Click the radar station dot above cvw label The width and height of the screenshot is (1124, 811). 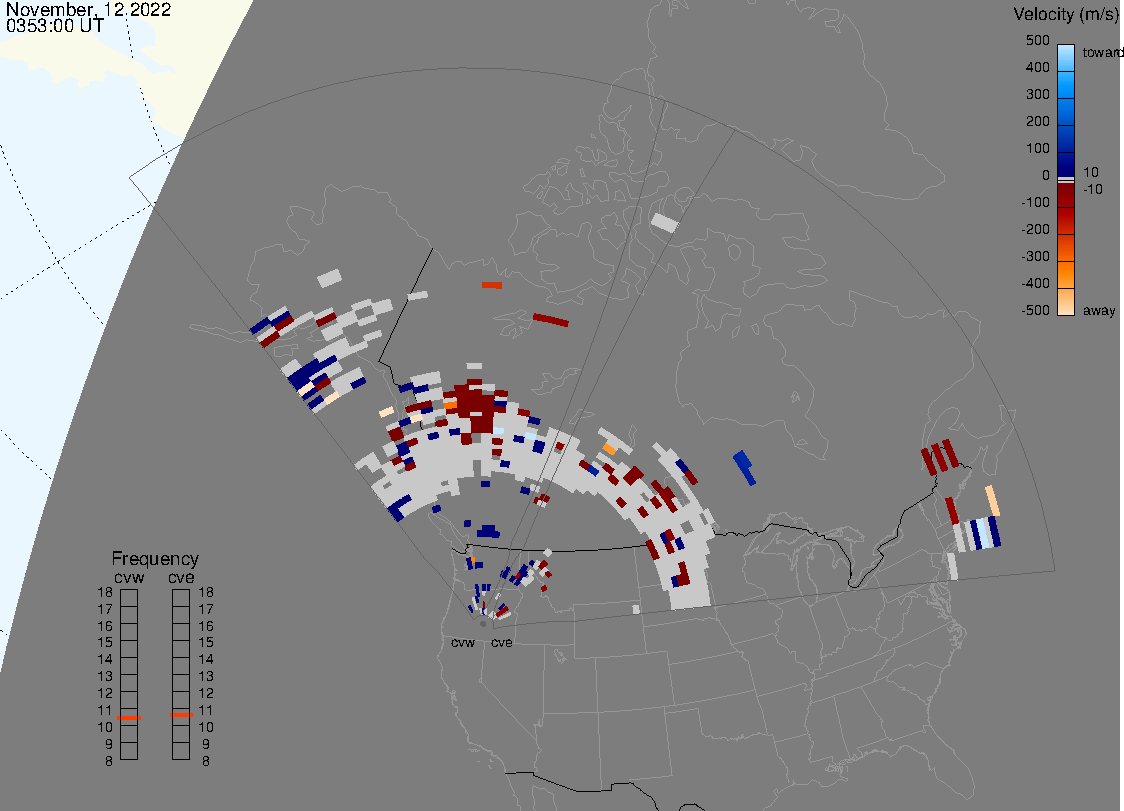point(482,624)
